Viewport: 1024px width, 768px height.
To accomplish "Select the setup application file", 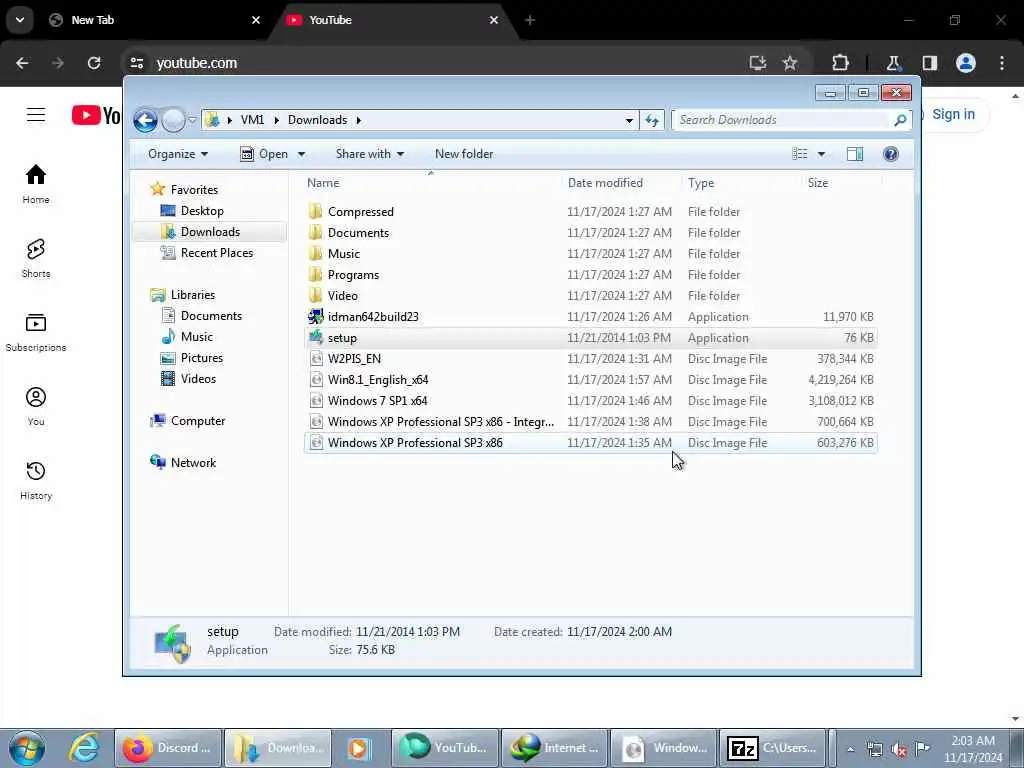I will click(591, 338).
